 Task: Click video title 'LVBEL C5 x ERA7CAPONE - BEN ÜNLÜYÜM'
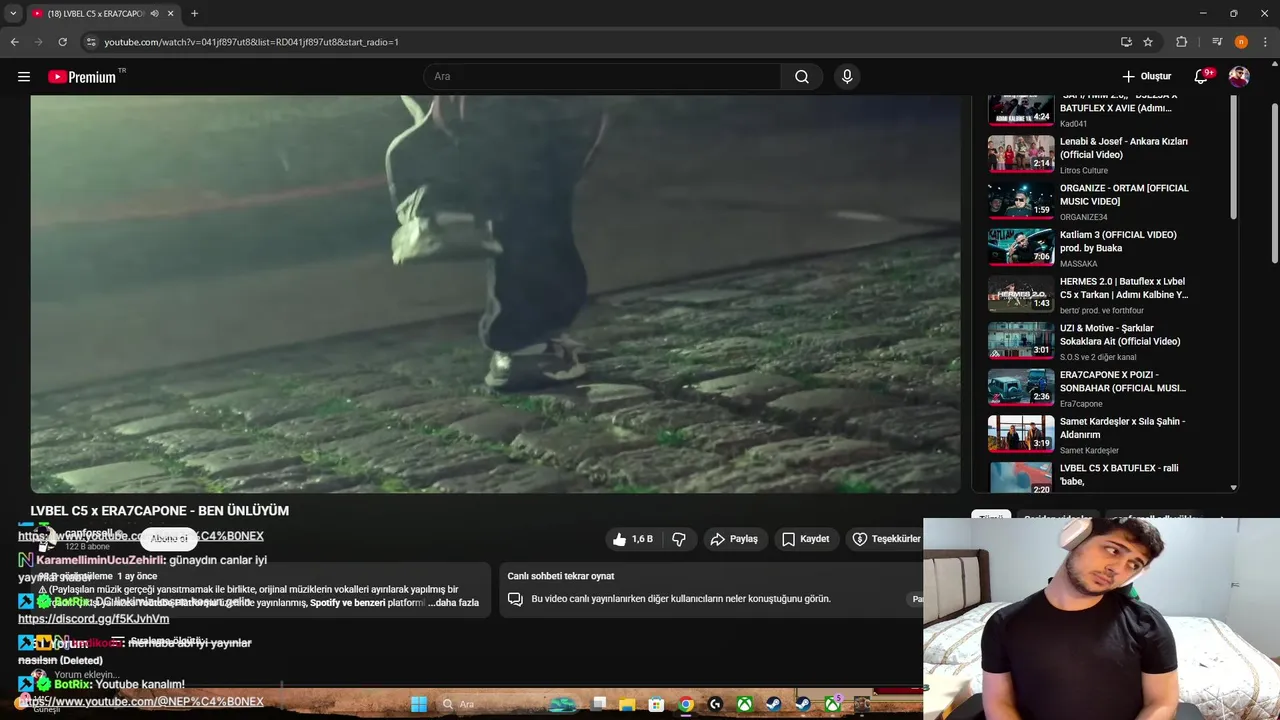click(x=159, y=510)
